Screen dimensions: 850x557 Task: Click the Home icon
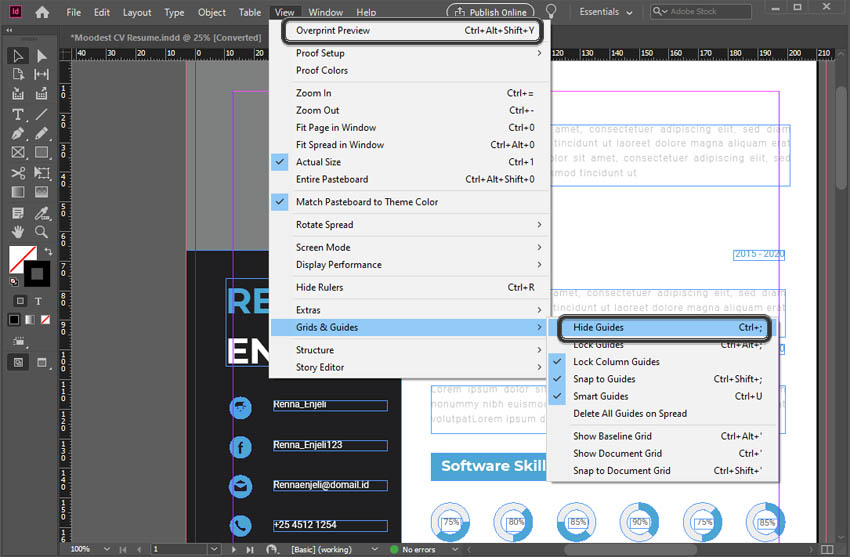[x=42, y=12]
